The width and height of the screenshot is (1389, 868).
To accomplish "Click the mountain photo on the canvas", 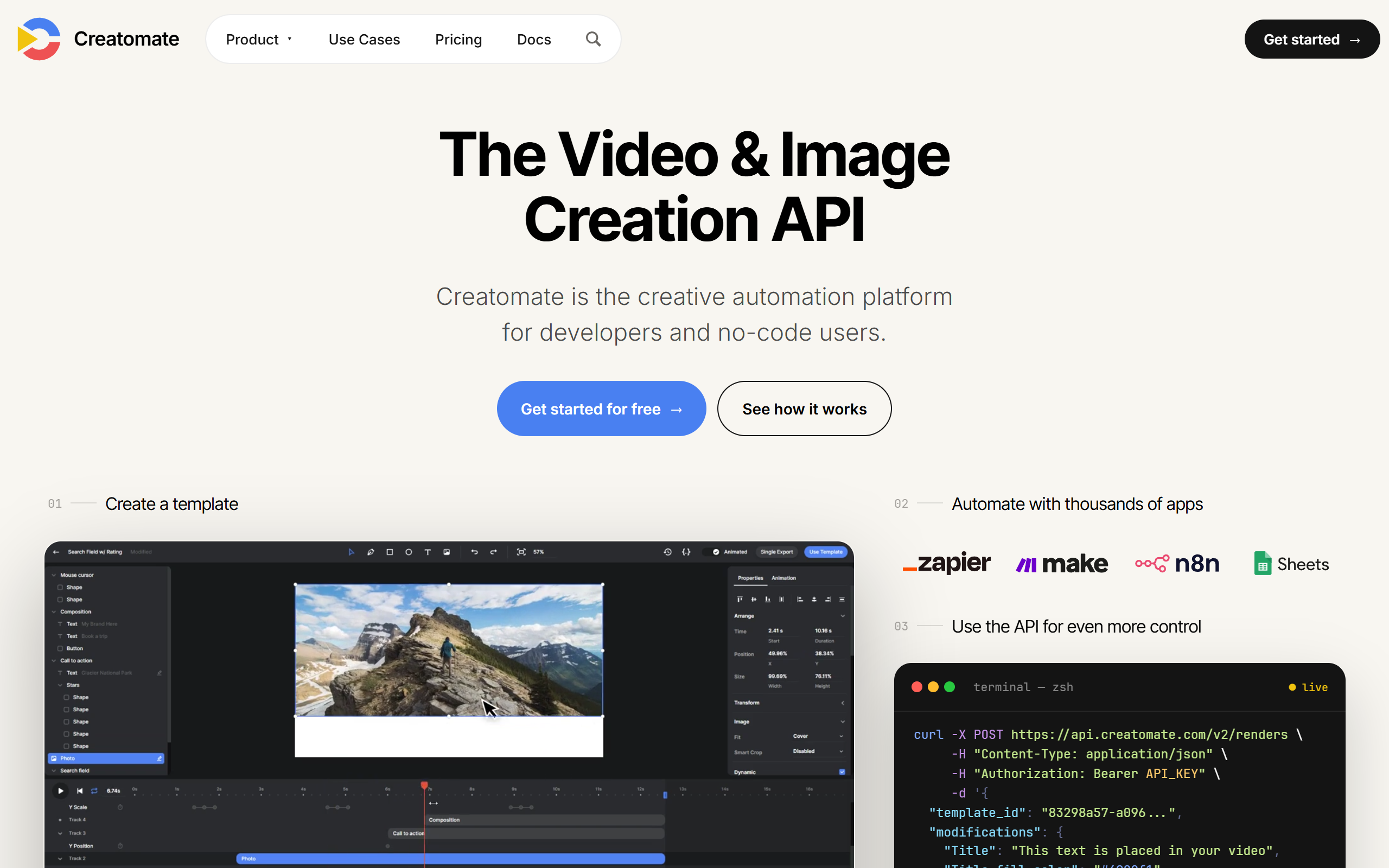I will tap(449, 650).
